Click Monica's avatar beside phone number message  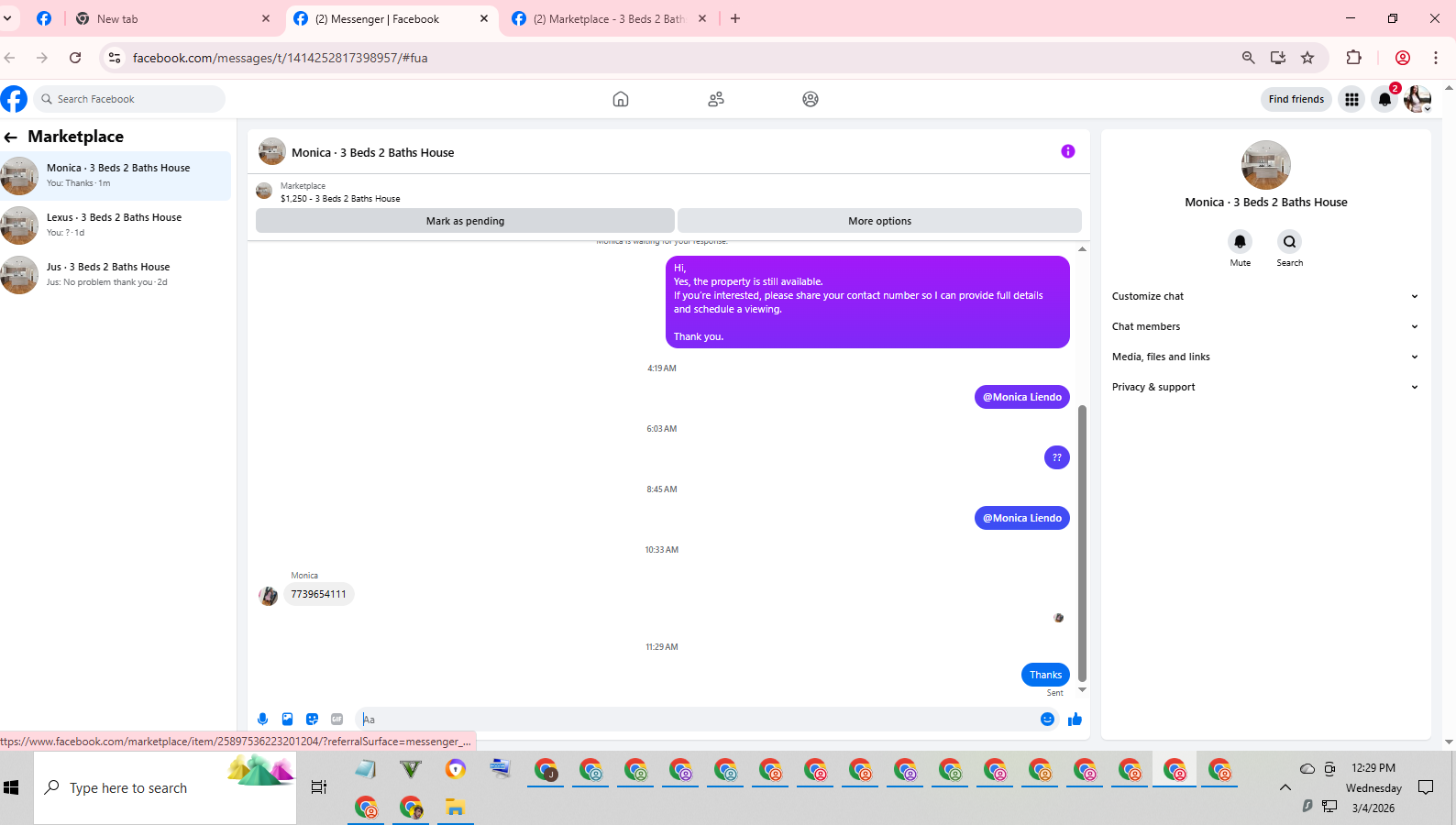[x=268, y=596]
